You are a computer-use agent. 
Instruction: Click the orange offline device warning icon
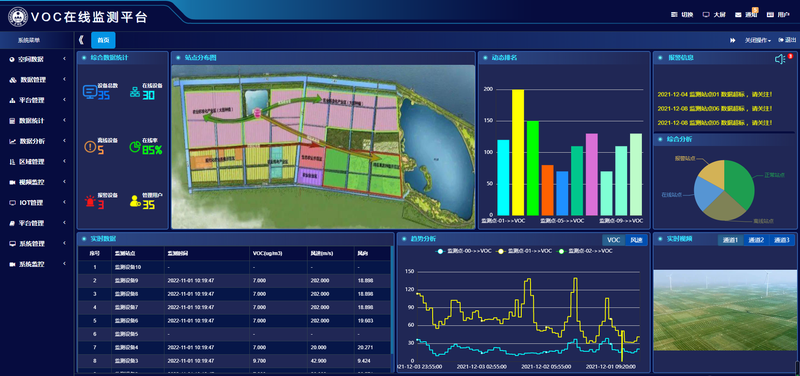coord(90,147)
